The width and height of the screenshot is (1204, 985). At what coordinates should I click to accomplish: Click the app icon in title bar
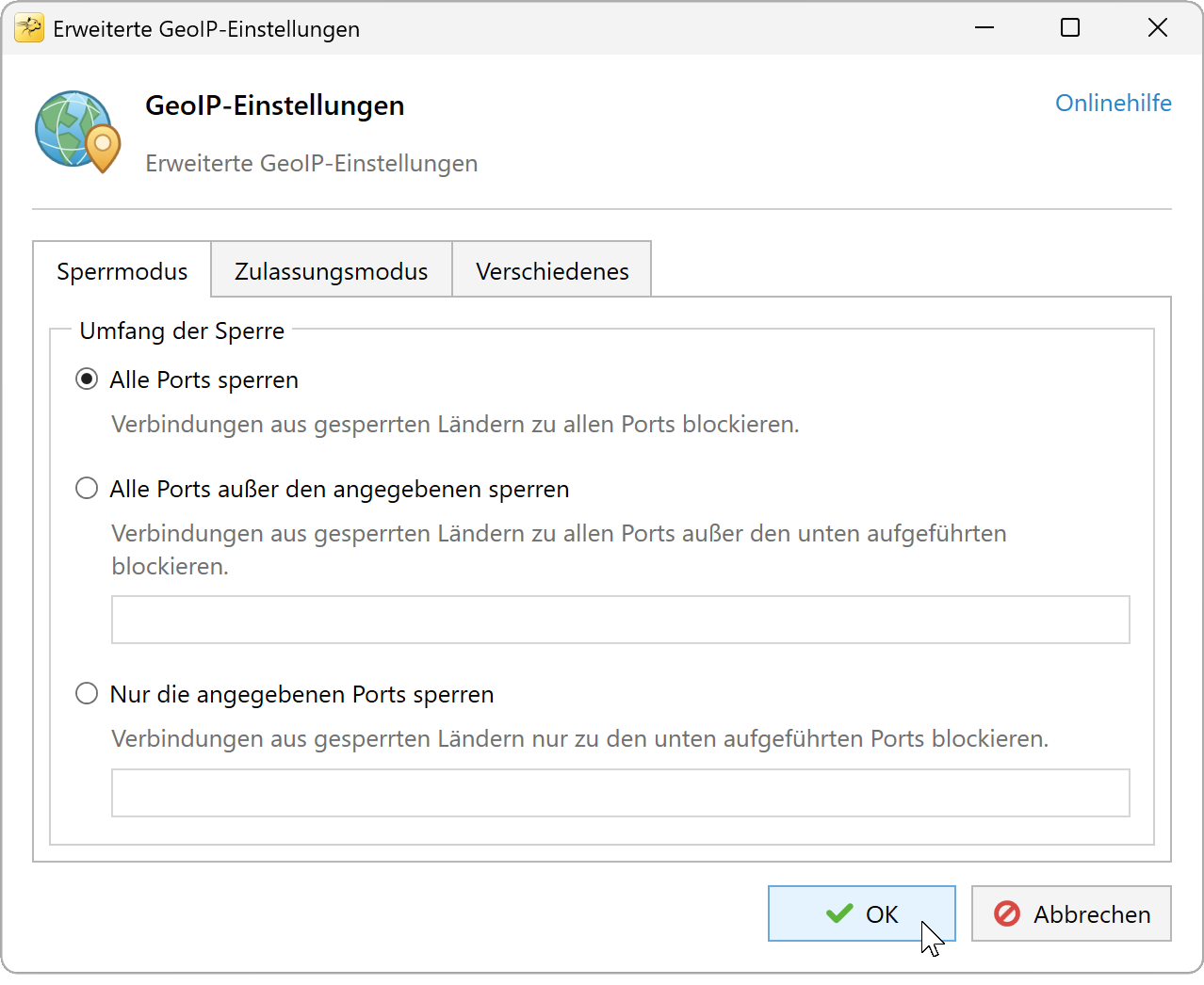click(29, 28)
